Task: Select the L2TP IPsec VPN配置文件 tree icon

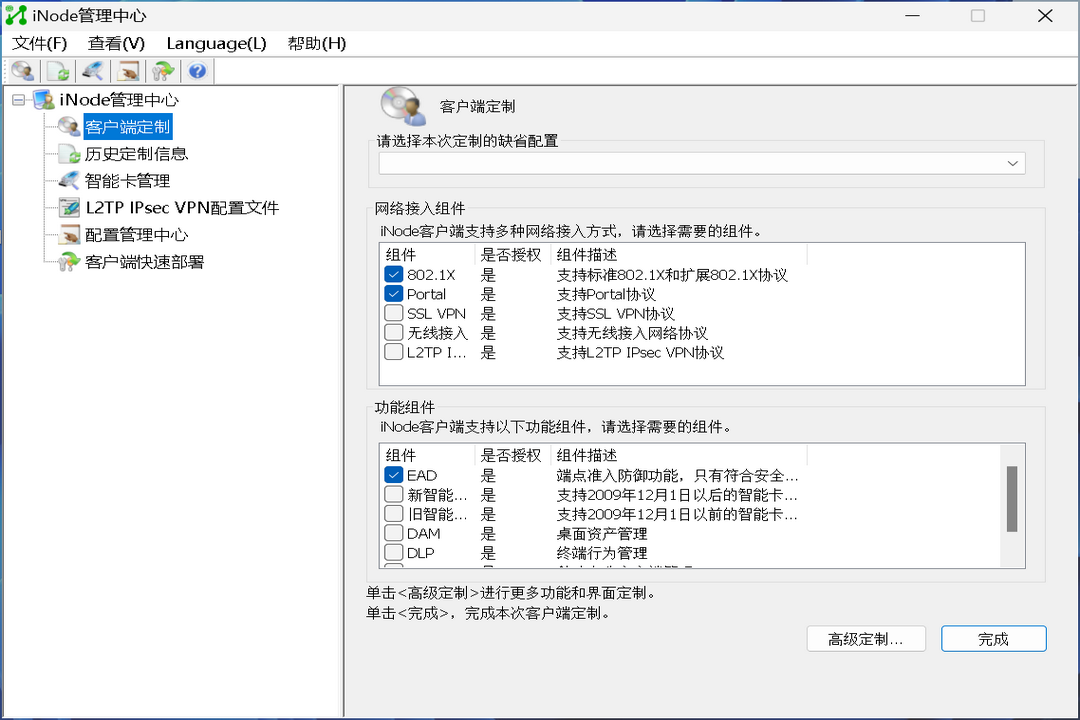Action: [x=67, y=208]
